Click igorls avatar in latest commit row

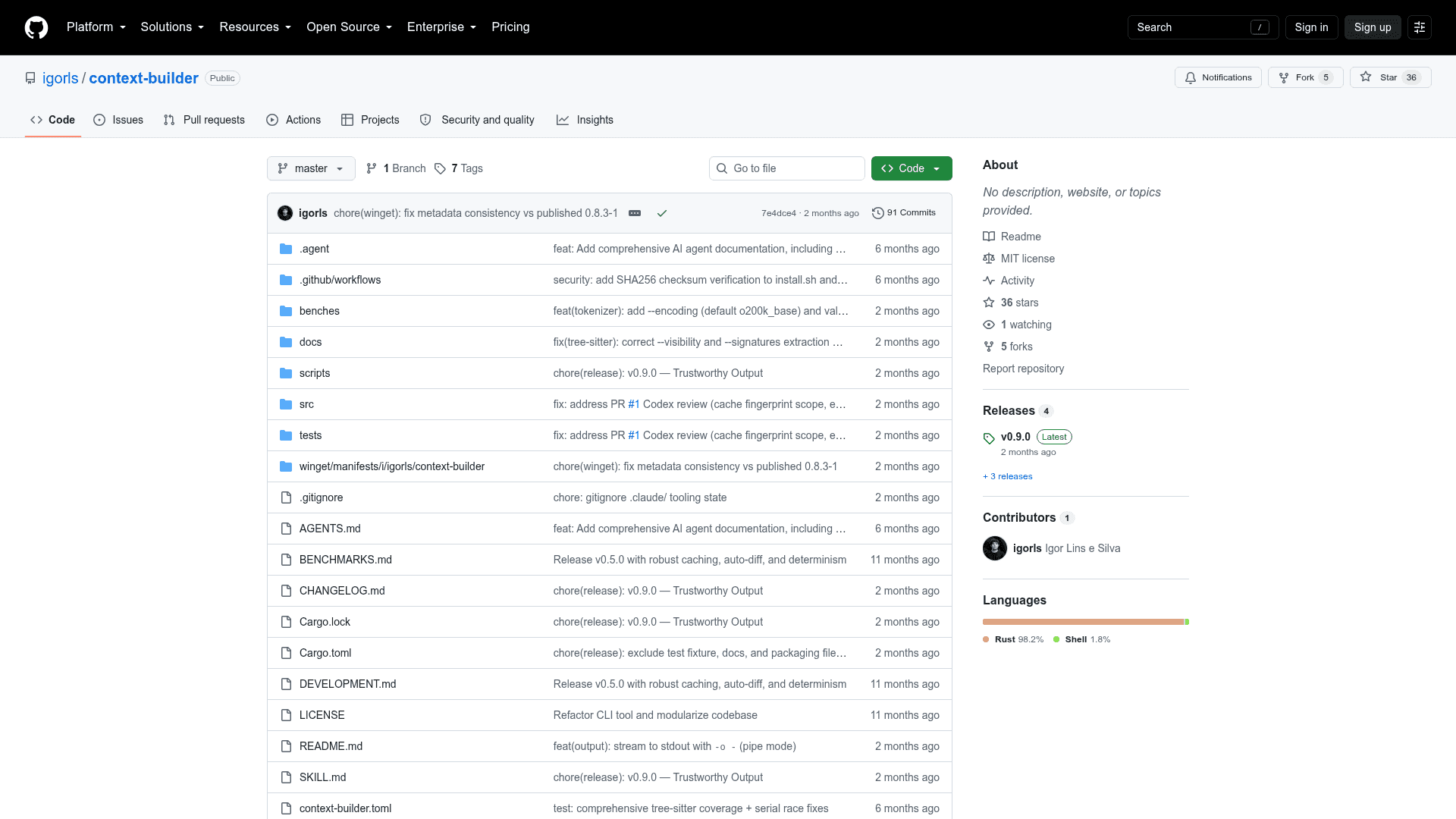click(285, 213)
